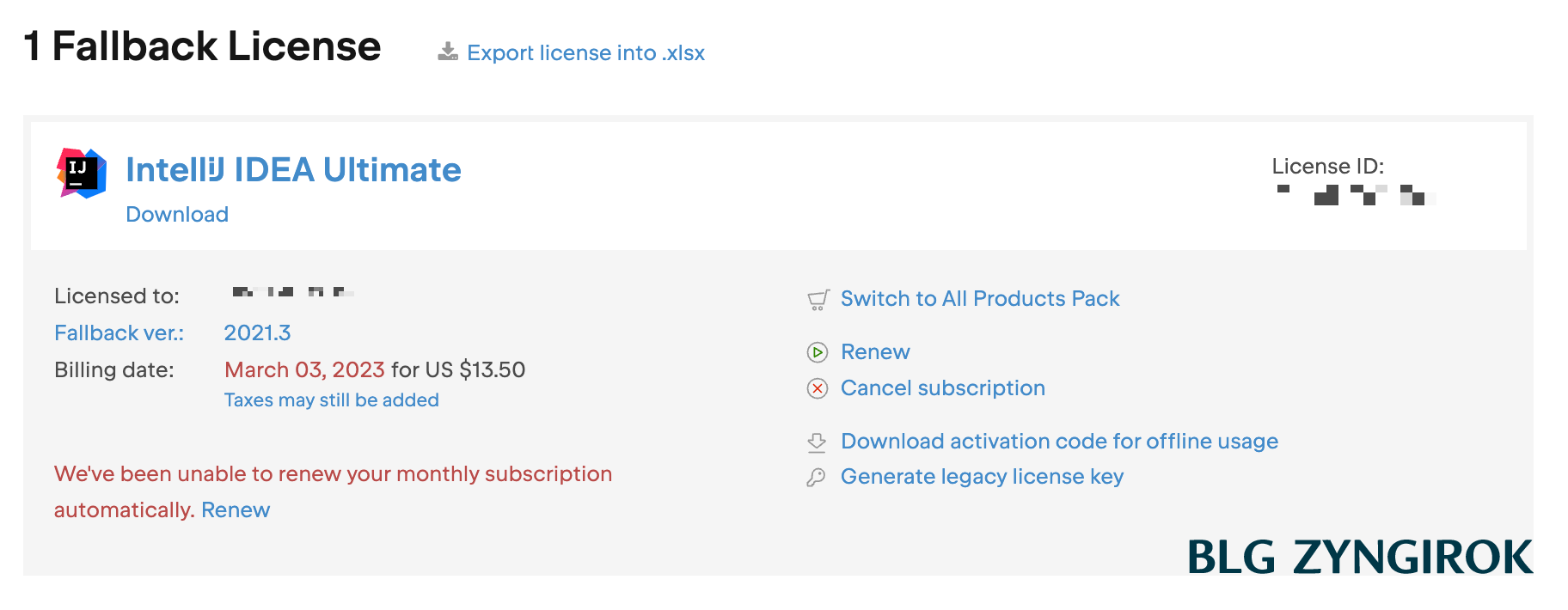Click the Renew action link
Screen dimensions: 1568x610
coord(875,352)
